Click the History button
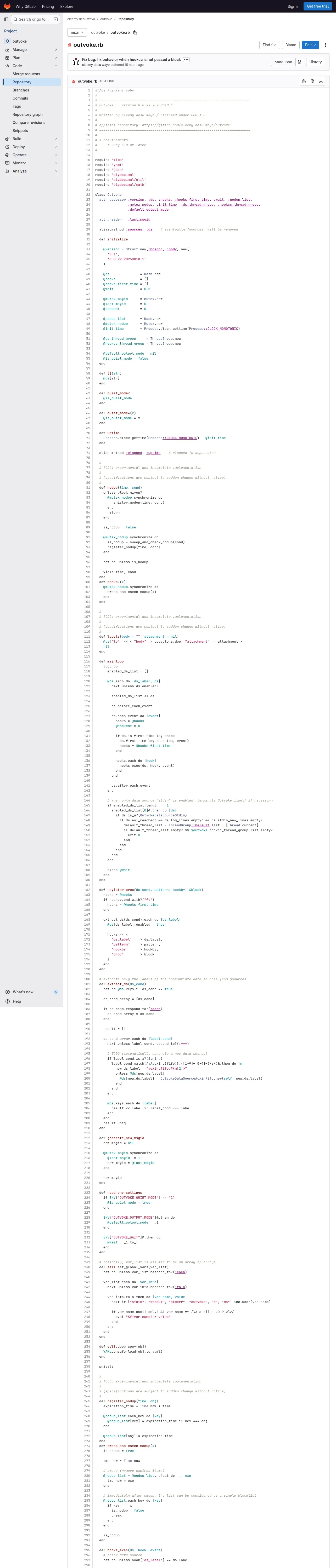The width and height of the screenshot is (336, 1568). pos(315,62)
